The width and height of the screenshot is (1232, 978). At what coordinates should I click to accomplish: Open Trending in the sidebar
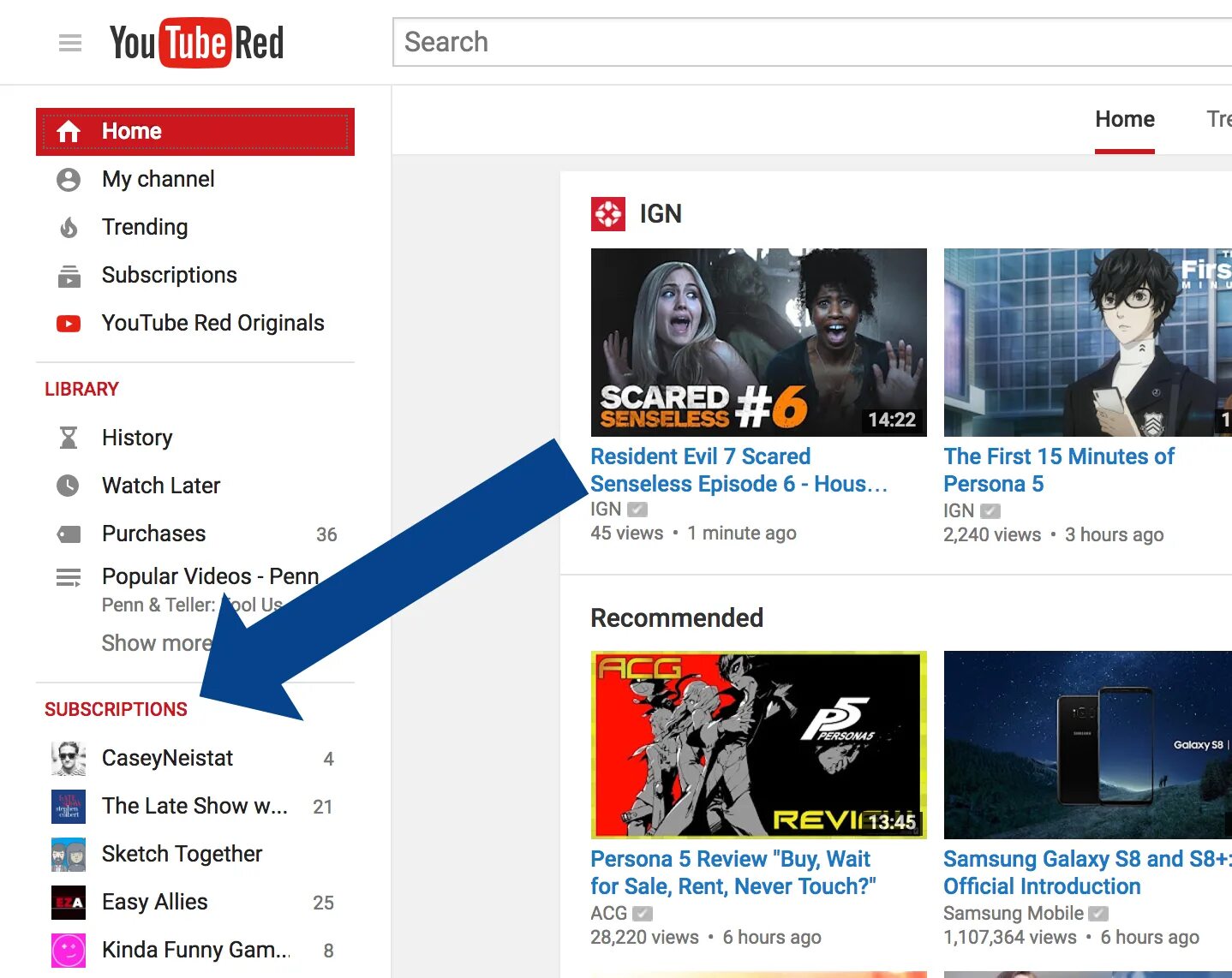click(195, 228)
